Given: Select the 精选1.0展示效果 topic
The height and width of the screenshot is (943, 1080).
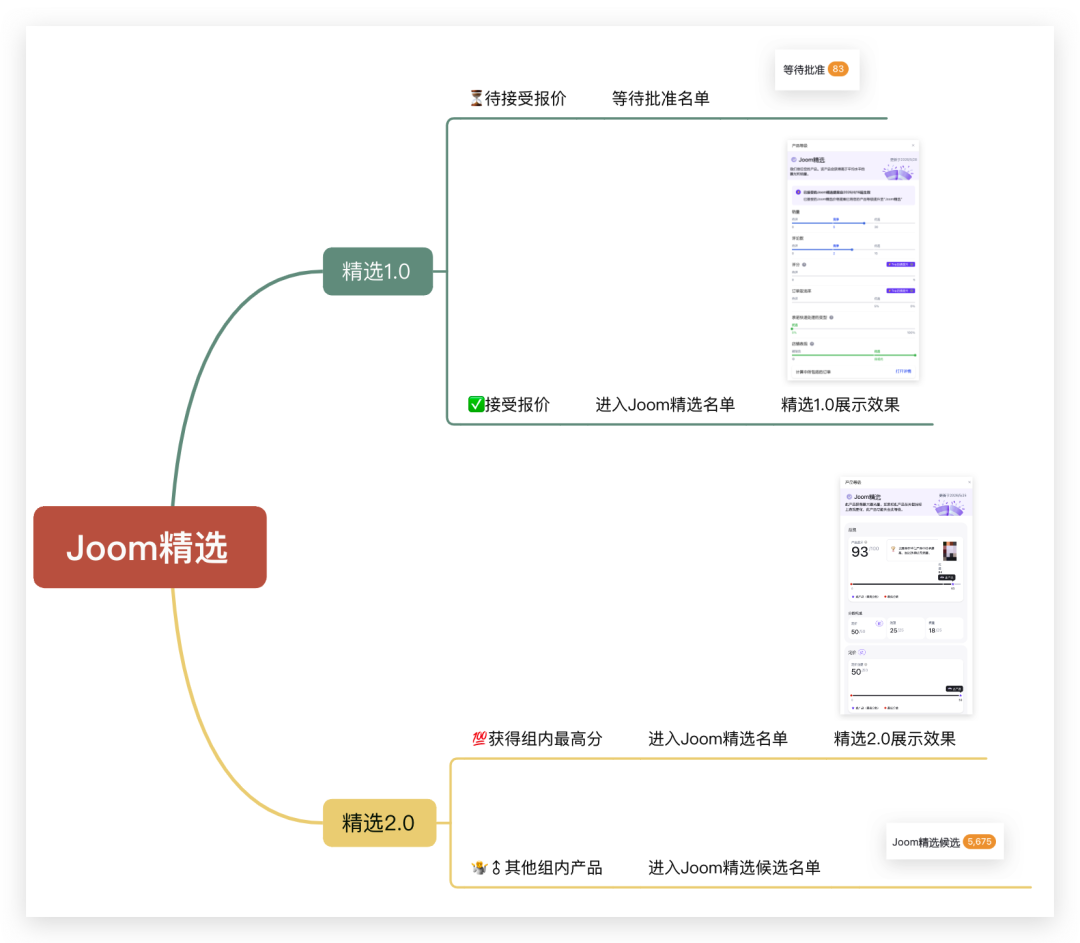Looking at the screenshot, I should (x=840, y=404).
